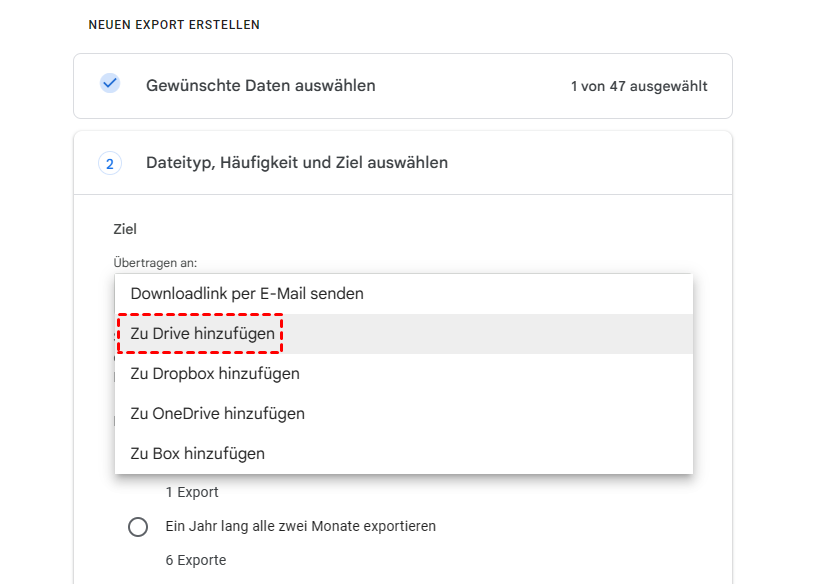Select 'Downloadlink per E-Mail senden' option
Screen dimensions: 813x584
point(247,294)
